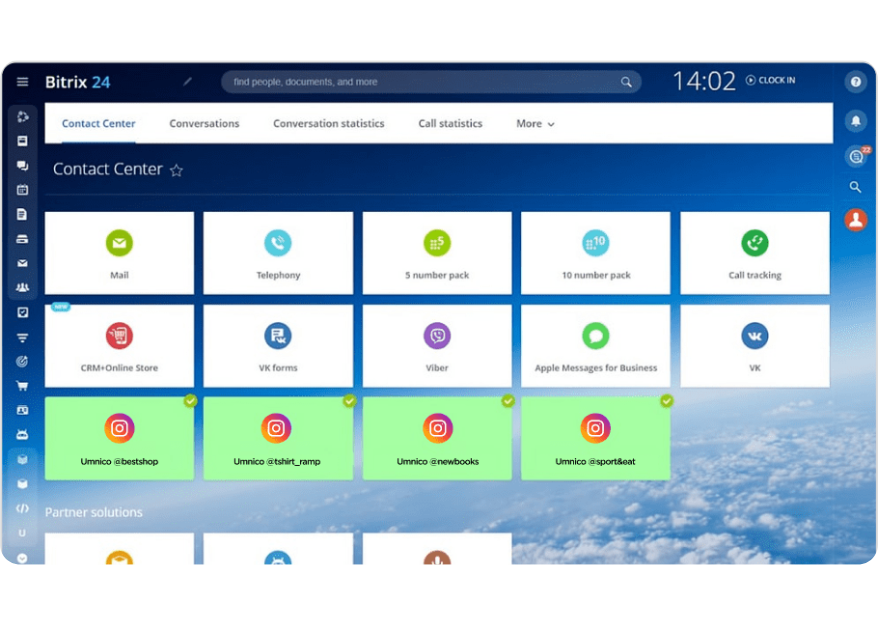This screenshot has width=879, height=624.
Task: Open the sidebar contact card icon
Action: tap(22, 410)
